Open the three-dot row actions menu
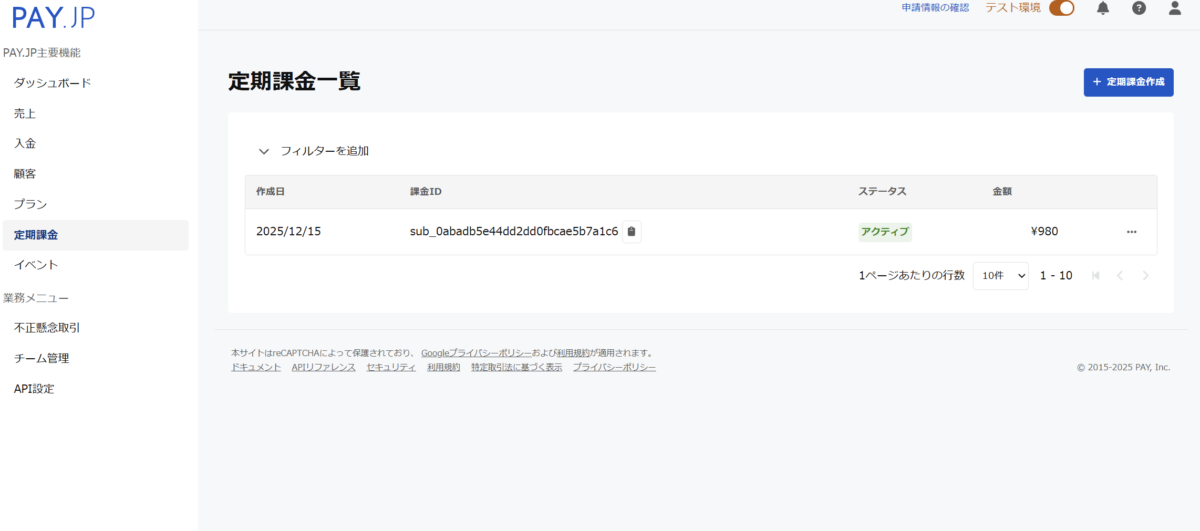The height and width of the screenshot is (531, 1200). [x=1131, y=231]
